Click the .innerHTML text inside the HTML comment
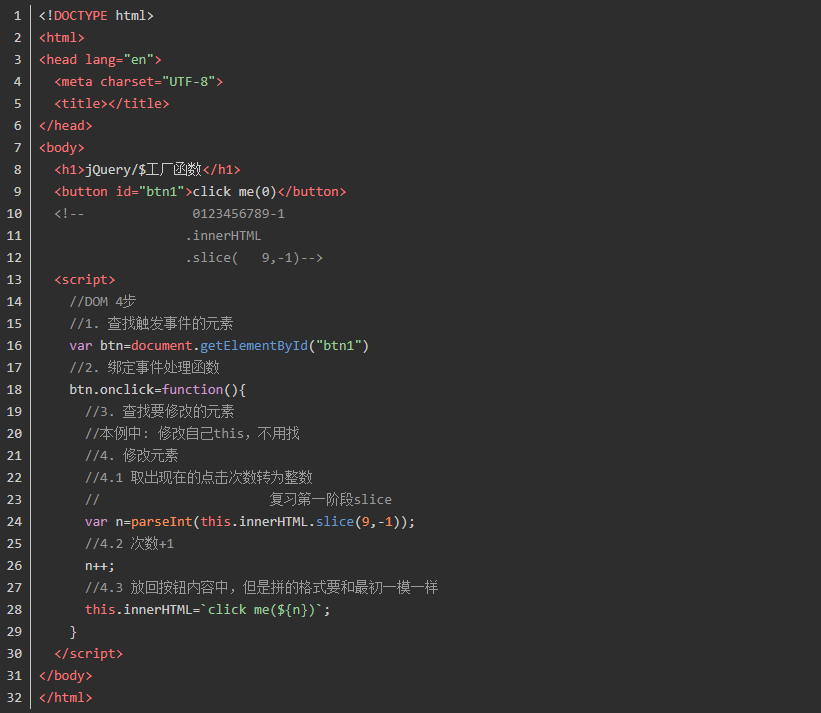The image size is (821, 713). click(223, 236)
